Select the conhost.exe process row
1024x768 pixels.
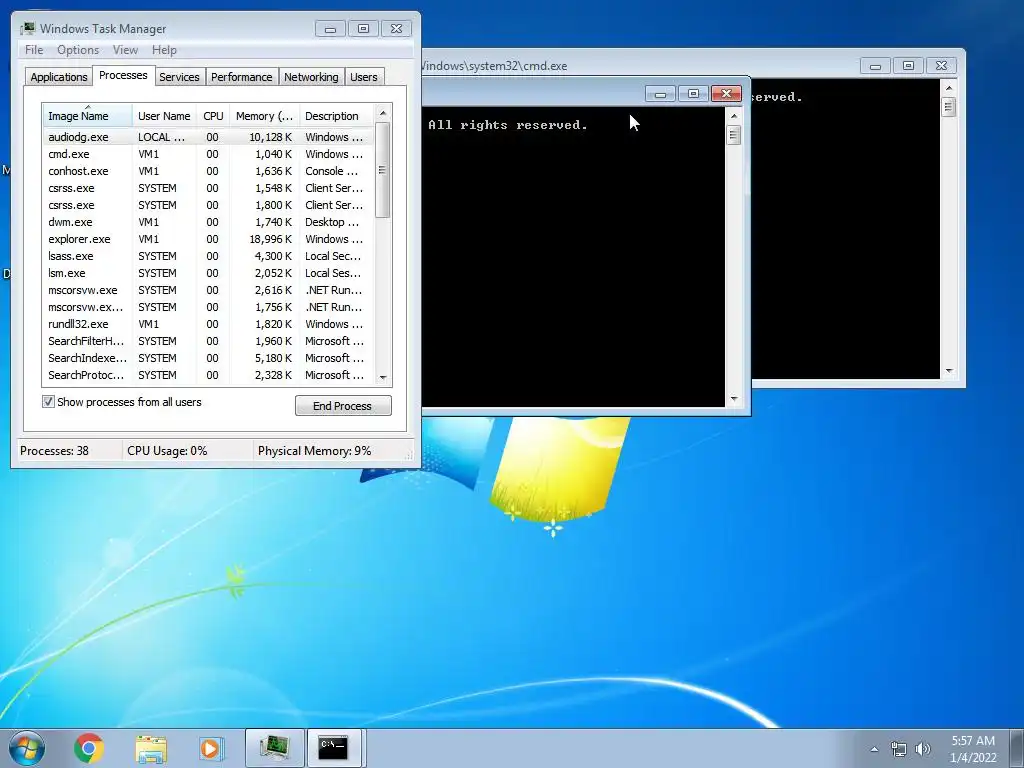[x=208, y=171]
